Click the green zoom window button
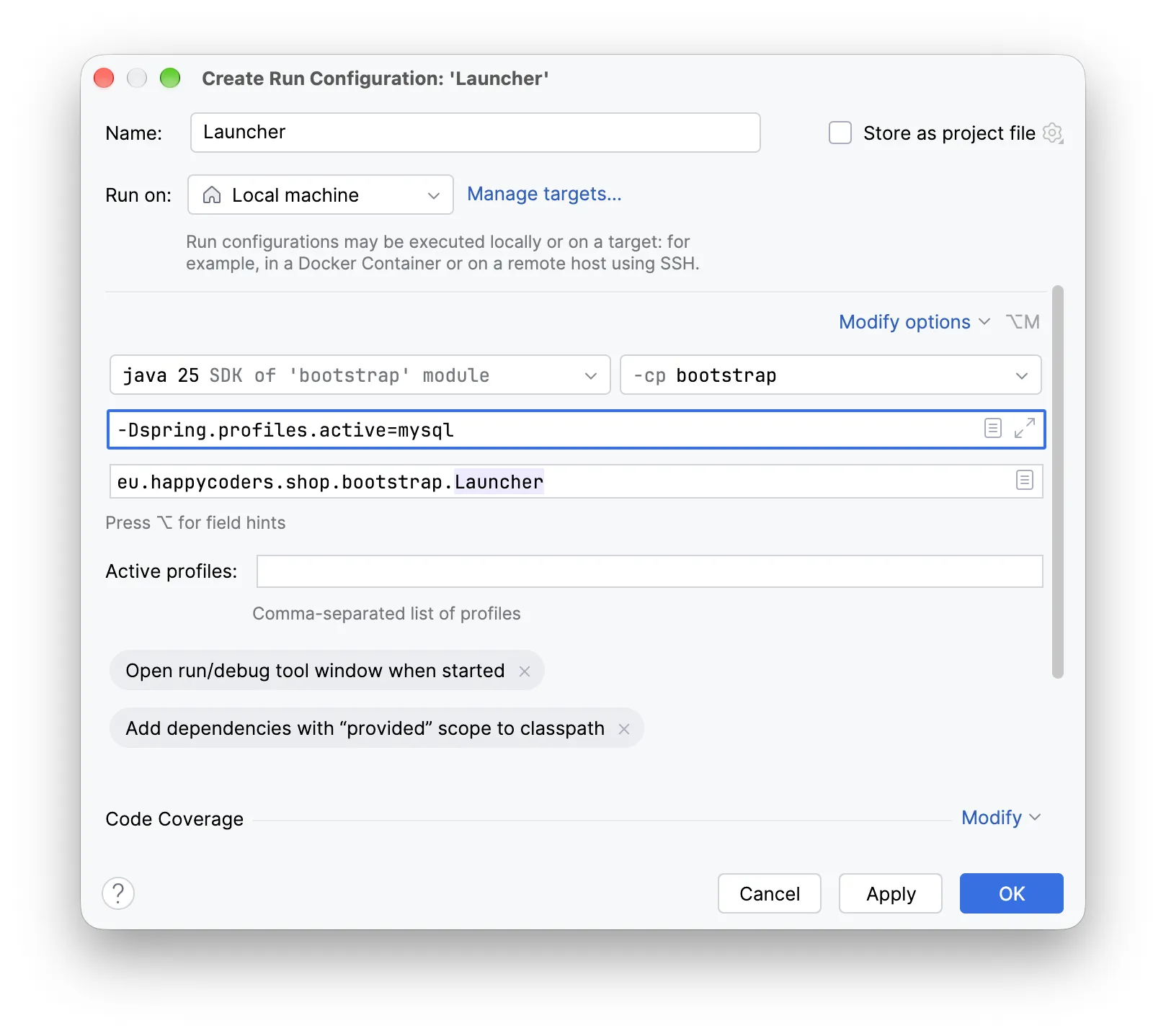 170,78
